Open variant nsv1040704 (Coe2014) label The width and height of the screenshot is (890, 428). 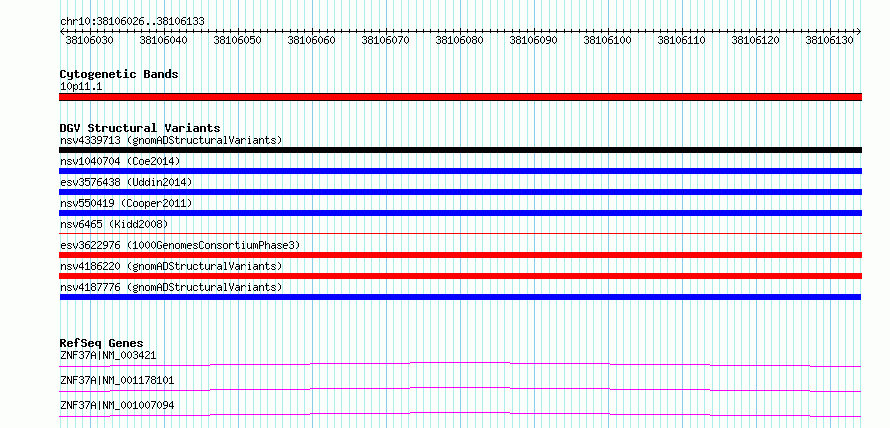[x=120, y=161]
